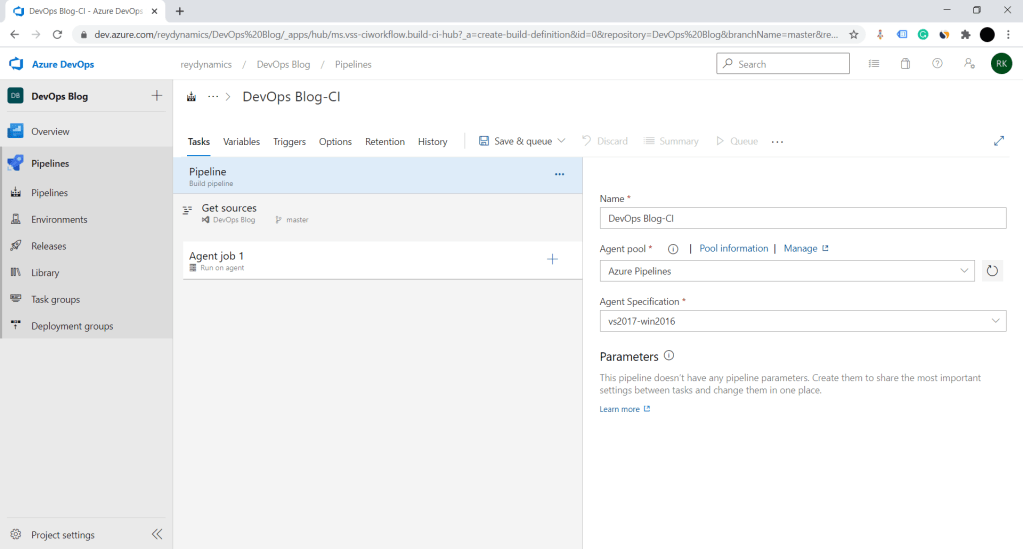
Task: Switch to the Variables tab
Action: click(x=241, y=142)
